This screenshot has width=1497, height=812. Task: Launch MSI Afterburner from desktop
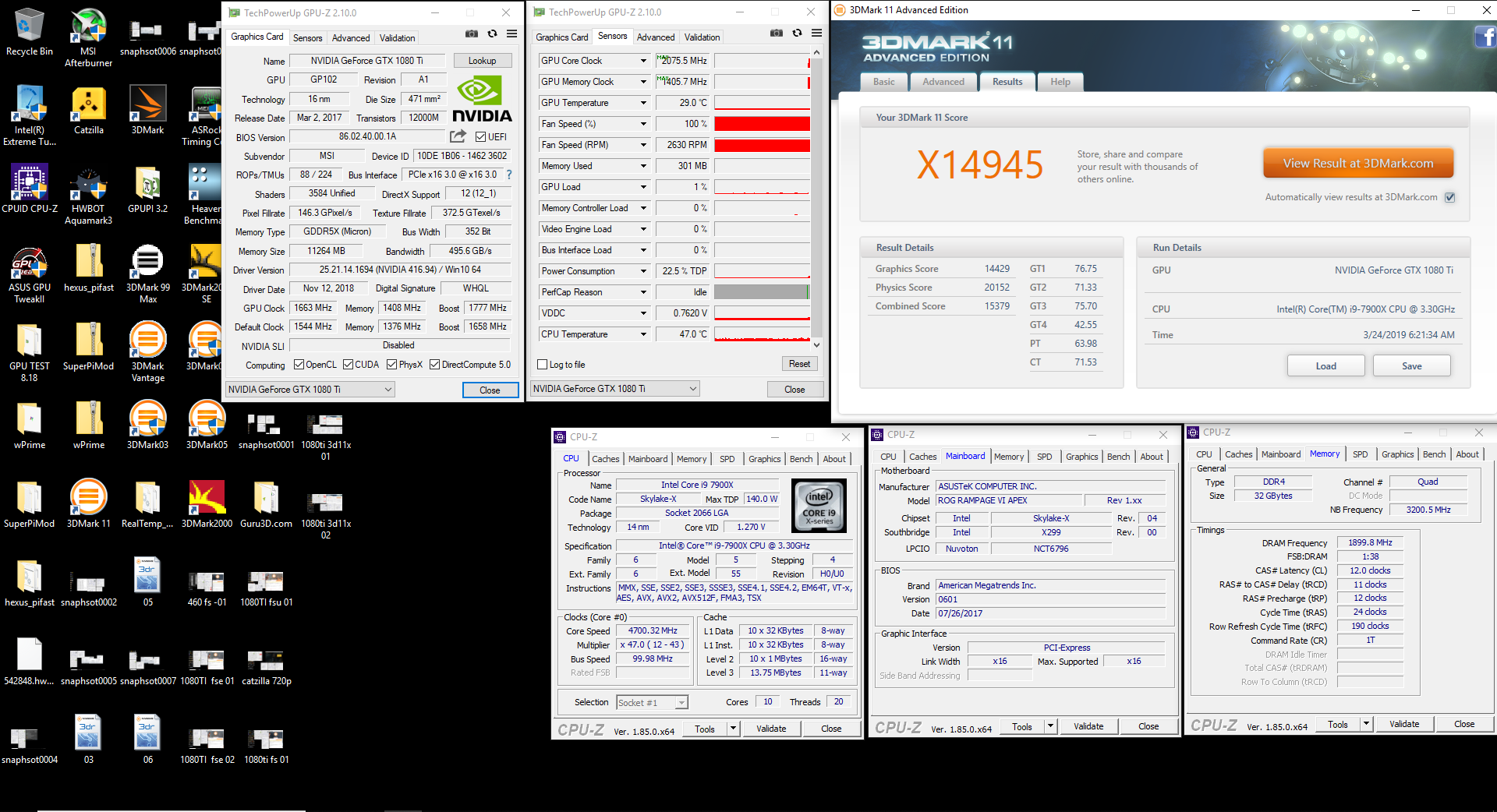[x=88, y=37]
